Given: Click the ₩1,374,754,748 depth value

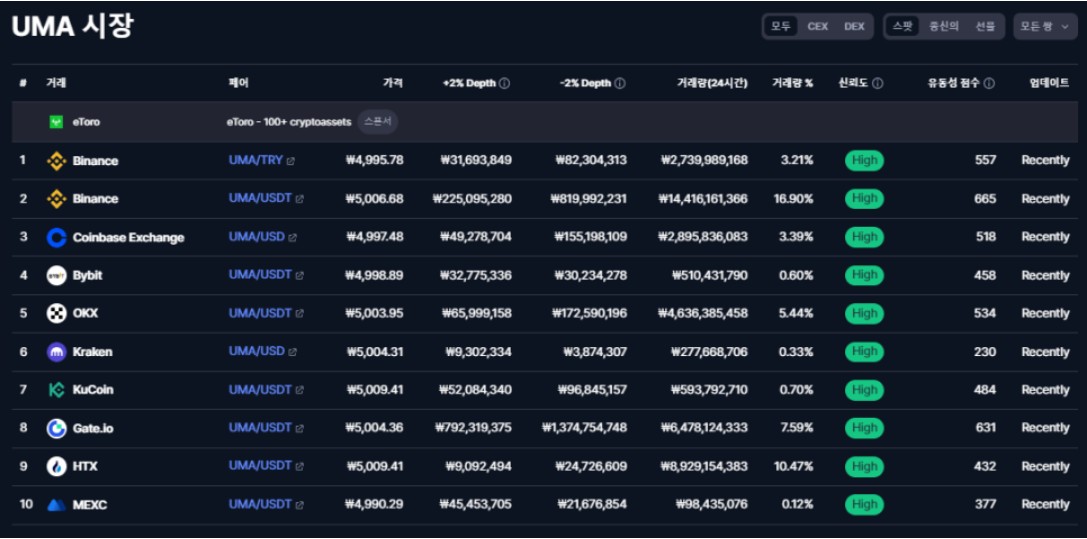Looking at the screenshot, I should (584, 428).
